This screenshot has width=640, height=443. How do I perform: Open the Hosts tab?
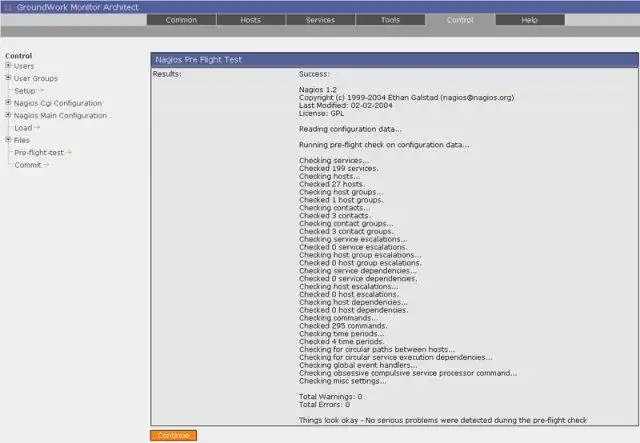pyautogui.click(x=251, y=20)
